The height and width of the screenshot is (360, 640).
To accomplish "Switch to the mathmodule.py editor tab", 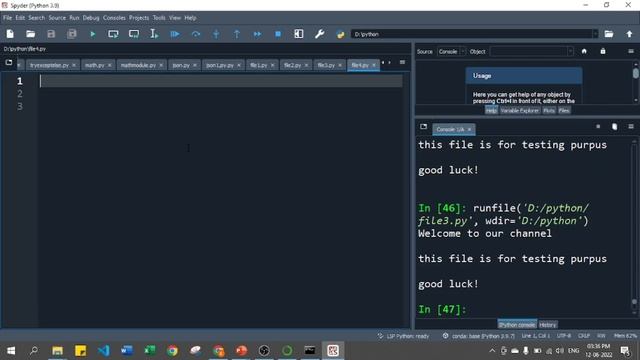I will (138, 65).
